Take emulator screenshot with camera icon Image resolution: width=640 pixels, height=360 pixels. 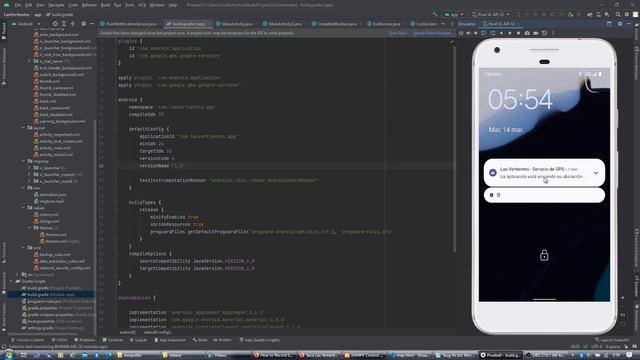coord(527,33)
